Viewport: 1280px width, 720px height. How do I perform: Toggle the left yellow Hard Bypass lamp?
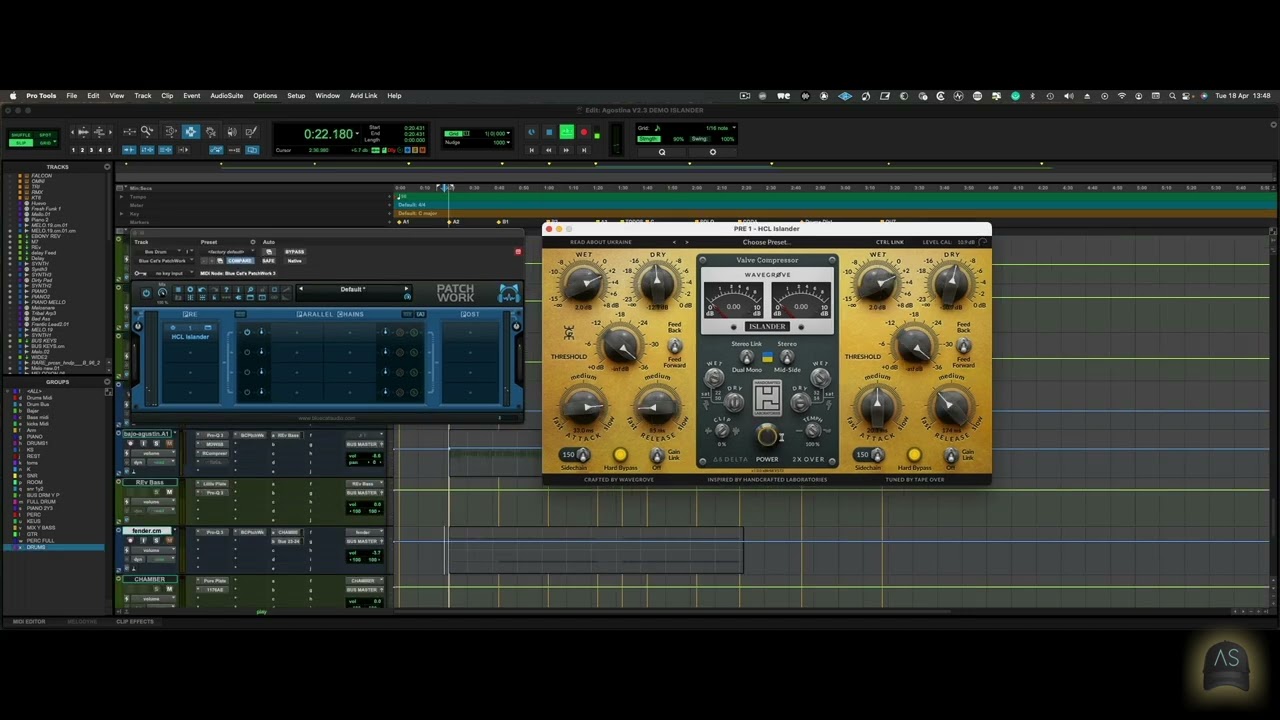pyautogui.click(x=620, y=455)
